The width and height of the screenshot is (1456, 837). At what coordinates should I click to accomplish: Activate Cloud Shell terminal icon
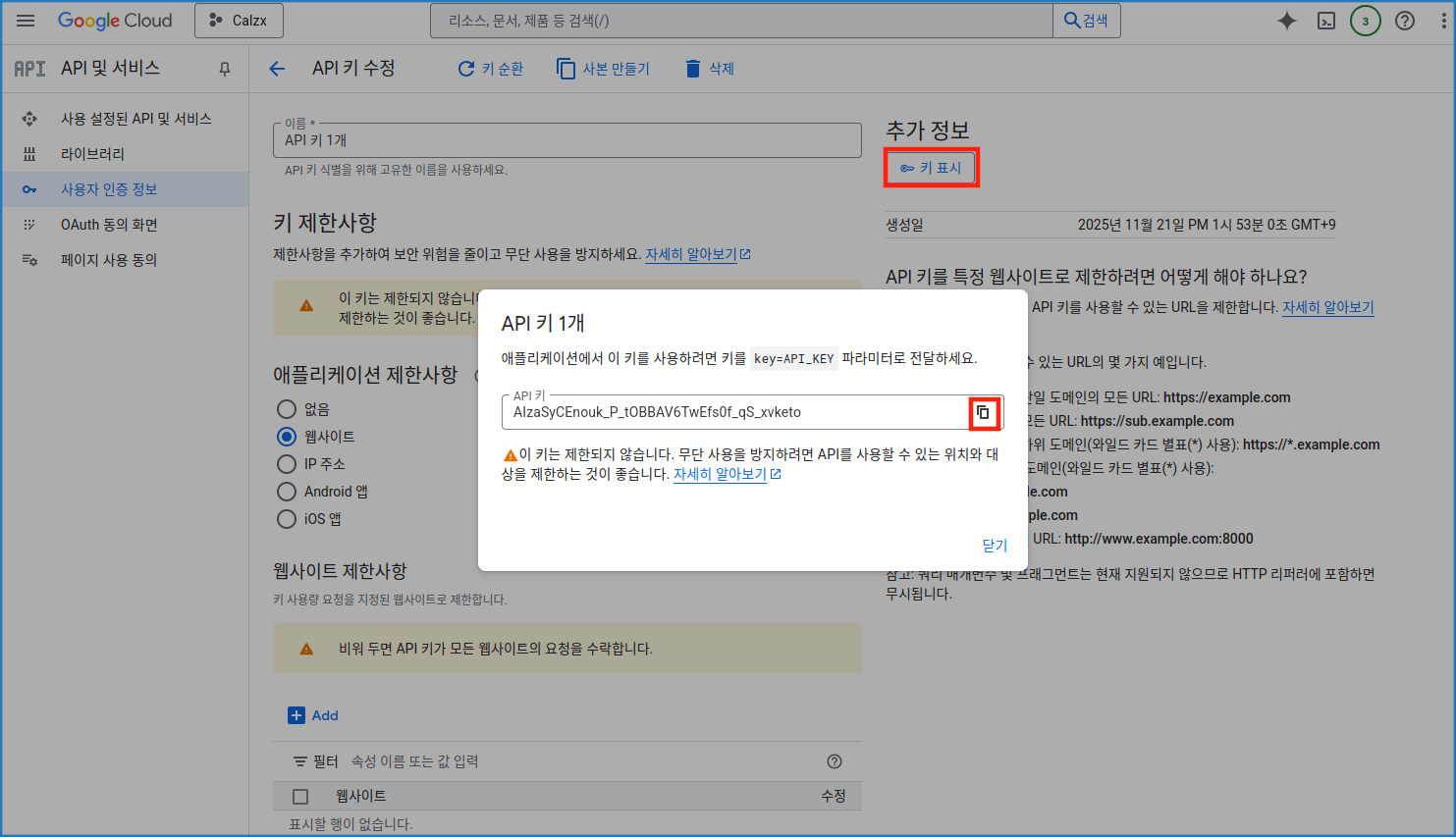point(1325,21)
